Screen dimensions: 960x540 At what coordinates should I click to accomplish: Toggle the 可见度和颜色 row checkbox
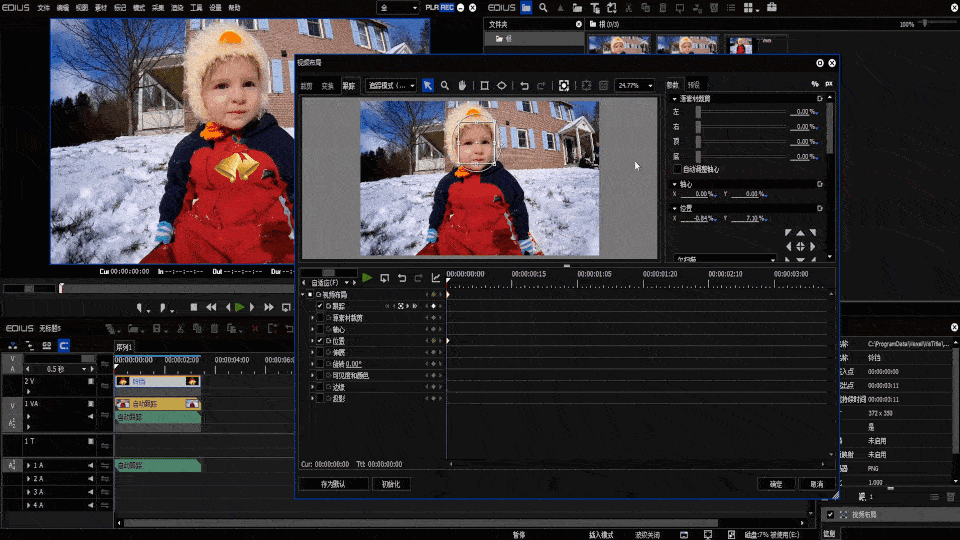pos(320,376)
